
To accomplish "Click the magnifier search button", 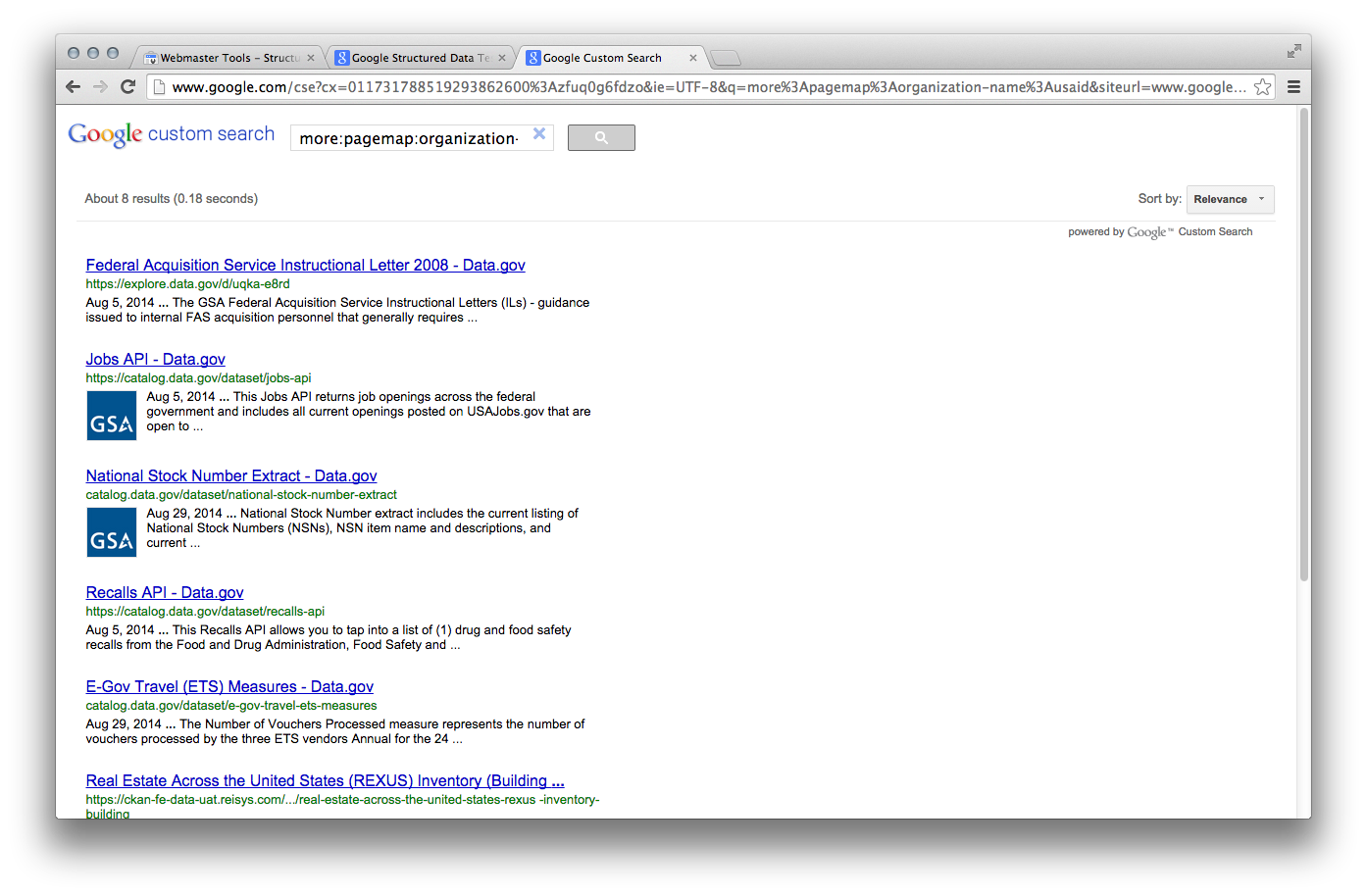I will click(601, 137).
